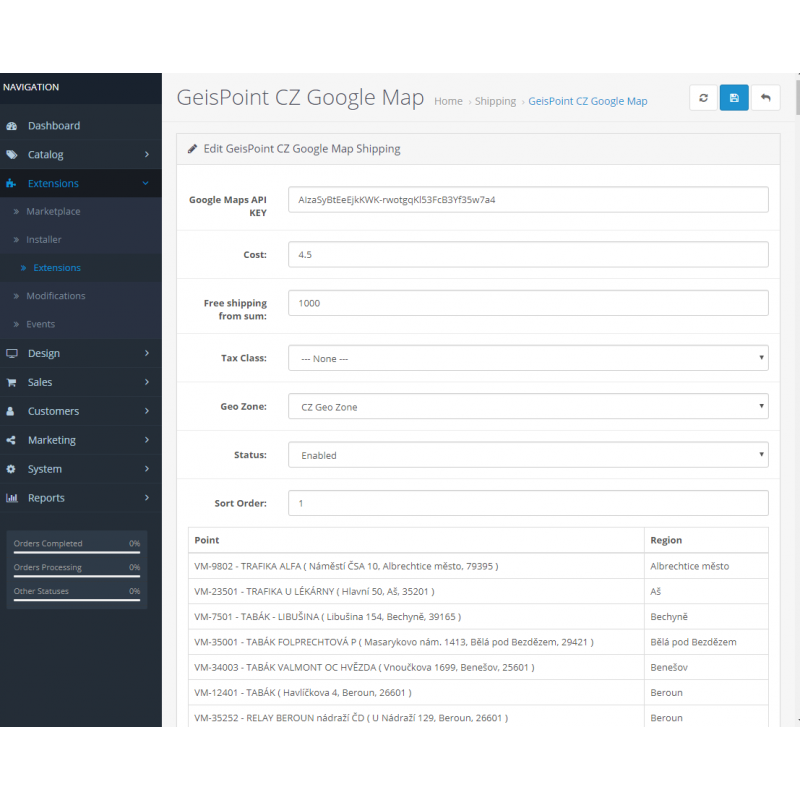Click the Catalog tag icon
Image resolution: width=800 pixels, height=800 pixels.
[x=11, y=155]
